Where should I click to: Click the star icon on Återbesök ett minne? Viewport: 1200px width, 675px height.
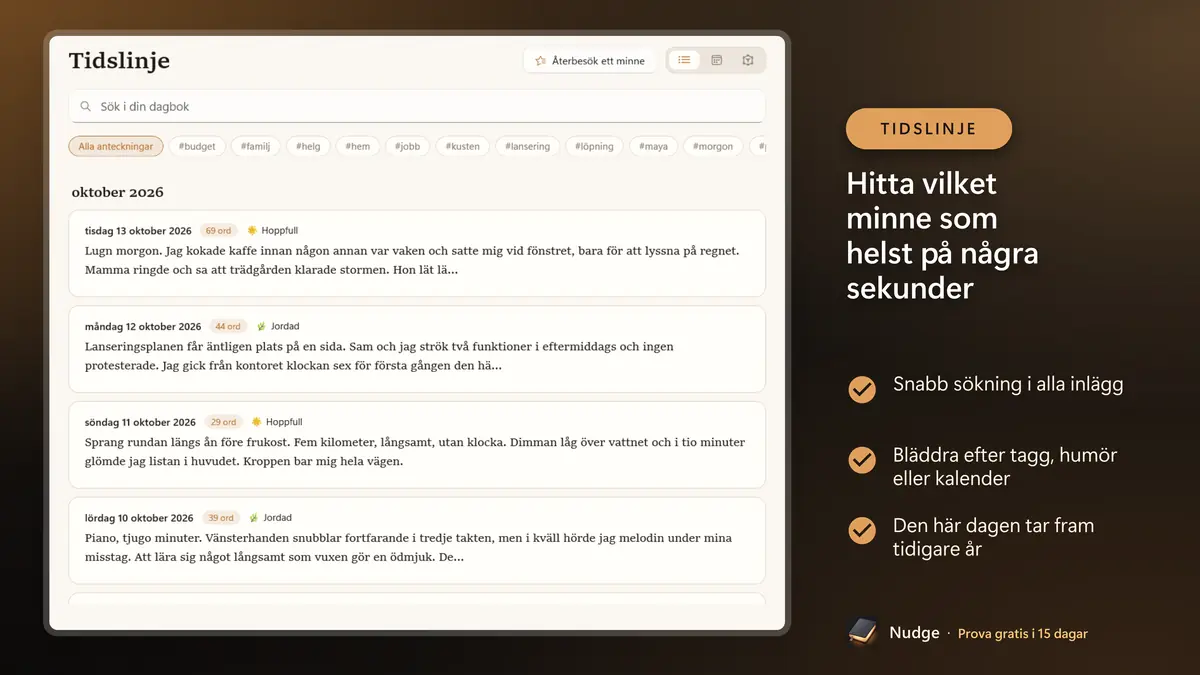540,61
